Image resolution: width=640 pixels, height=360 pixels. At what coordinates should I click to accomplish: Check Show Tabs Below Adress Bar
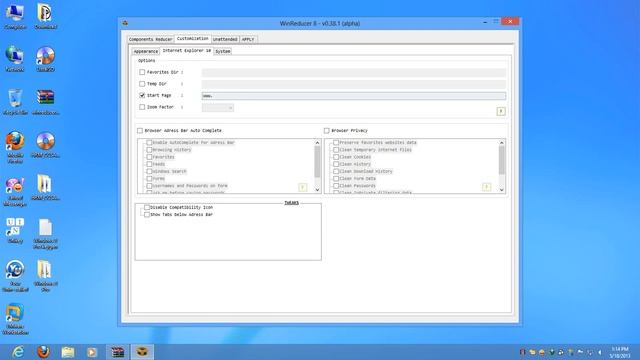click(147, 214)
